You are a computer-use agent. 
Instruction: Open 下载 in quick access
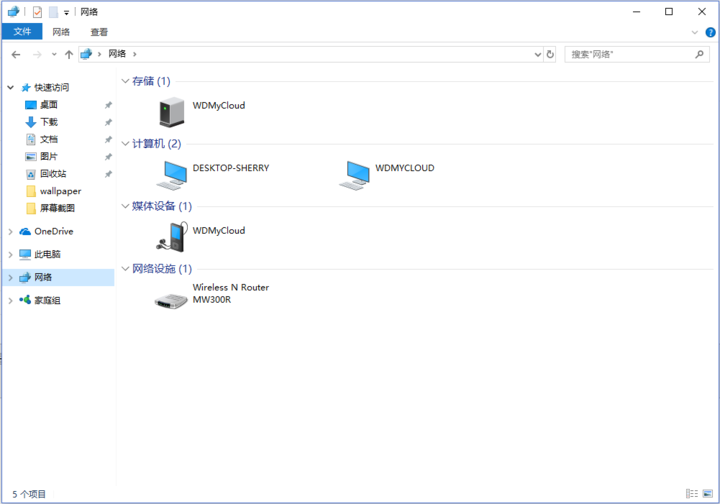pos(49,122)
